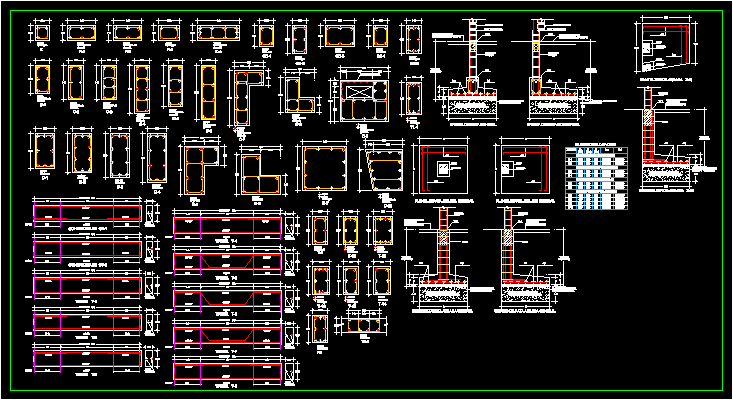Select the trapezoid-shaped column section
The height and width of the screenshot is (400, 733).
point(384,169)
